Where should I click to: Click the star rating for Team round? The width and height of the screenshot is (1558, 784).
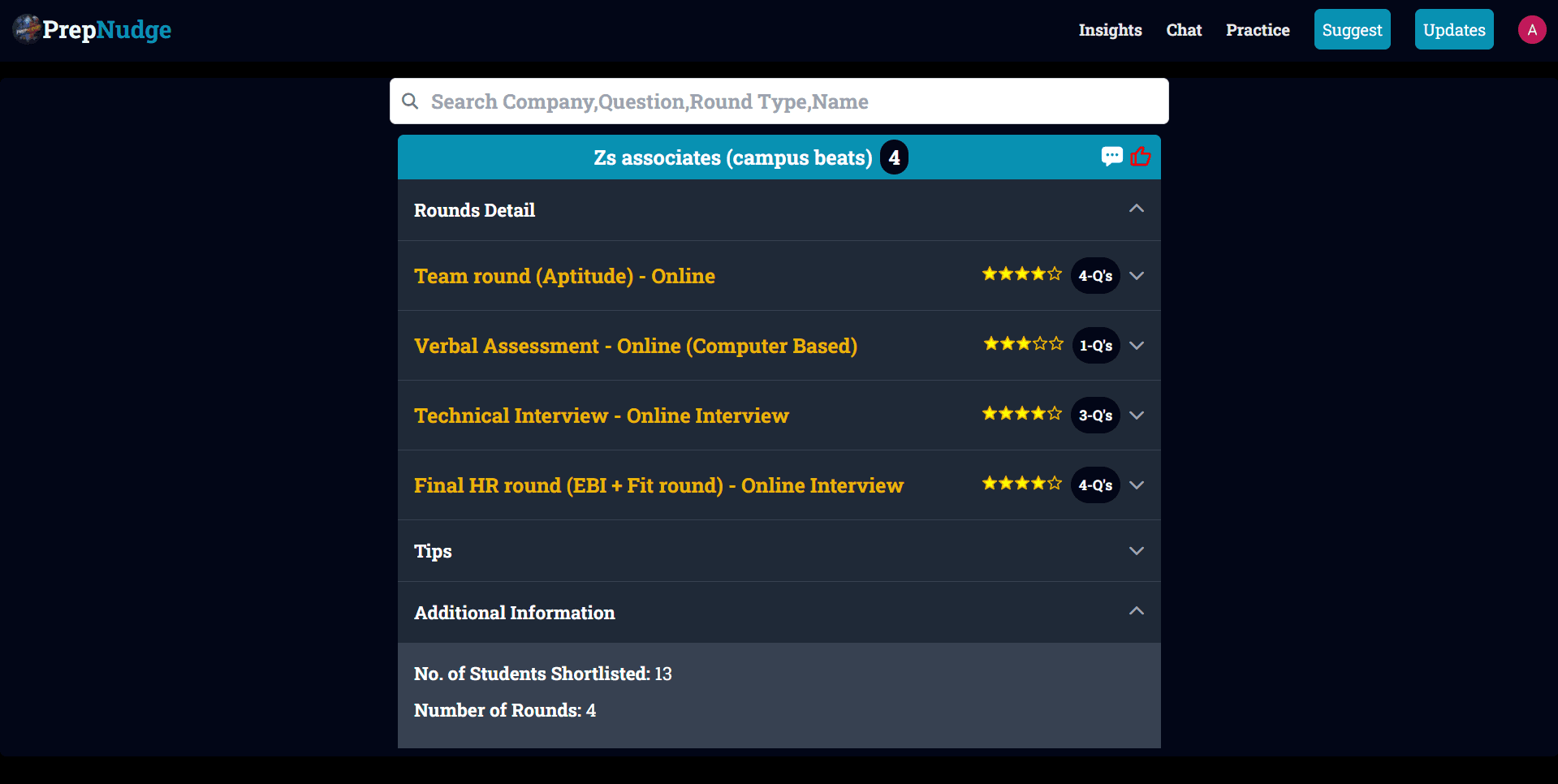coord(1021,274)
